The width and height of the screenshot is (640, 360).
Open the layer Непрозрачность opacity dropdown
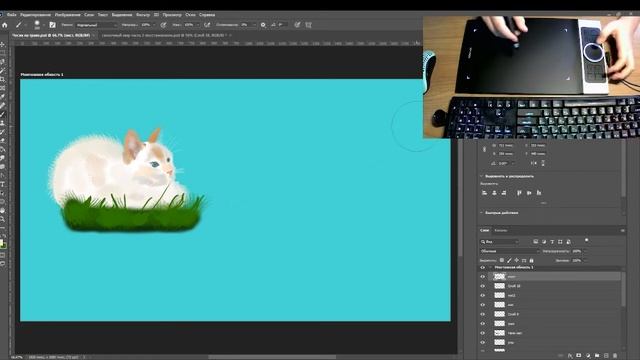(x=584, y=251)
